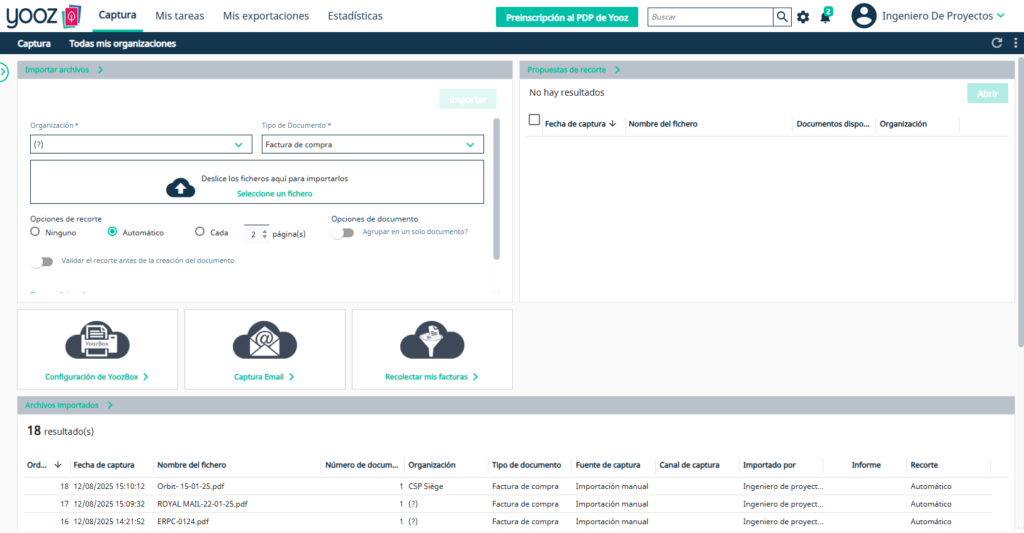Sort by the Ord. column arrow

click(x=57, y=465)
